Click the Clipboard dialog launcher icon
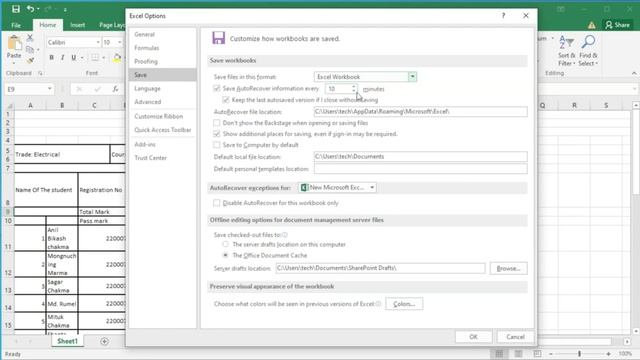This screenshot has width=640, height=360. pos(40,73)
